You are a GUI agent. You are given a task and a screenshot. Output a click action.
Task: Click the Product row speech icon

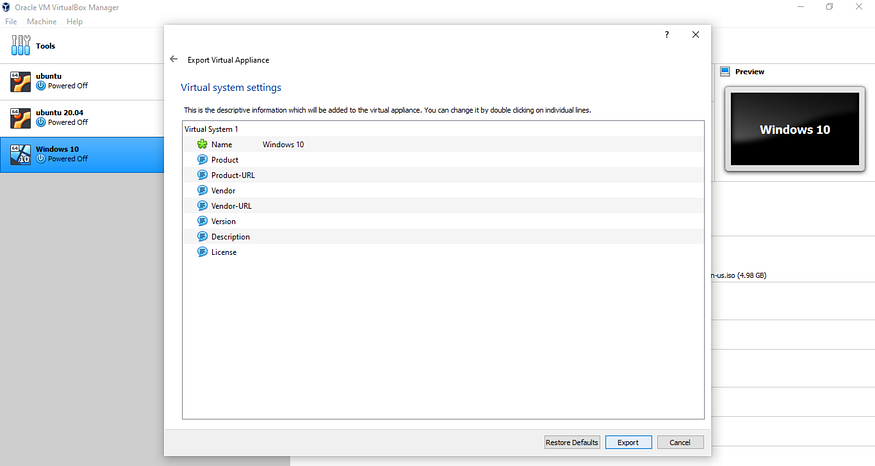point(202,160)
